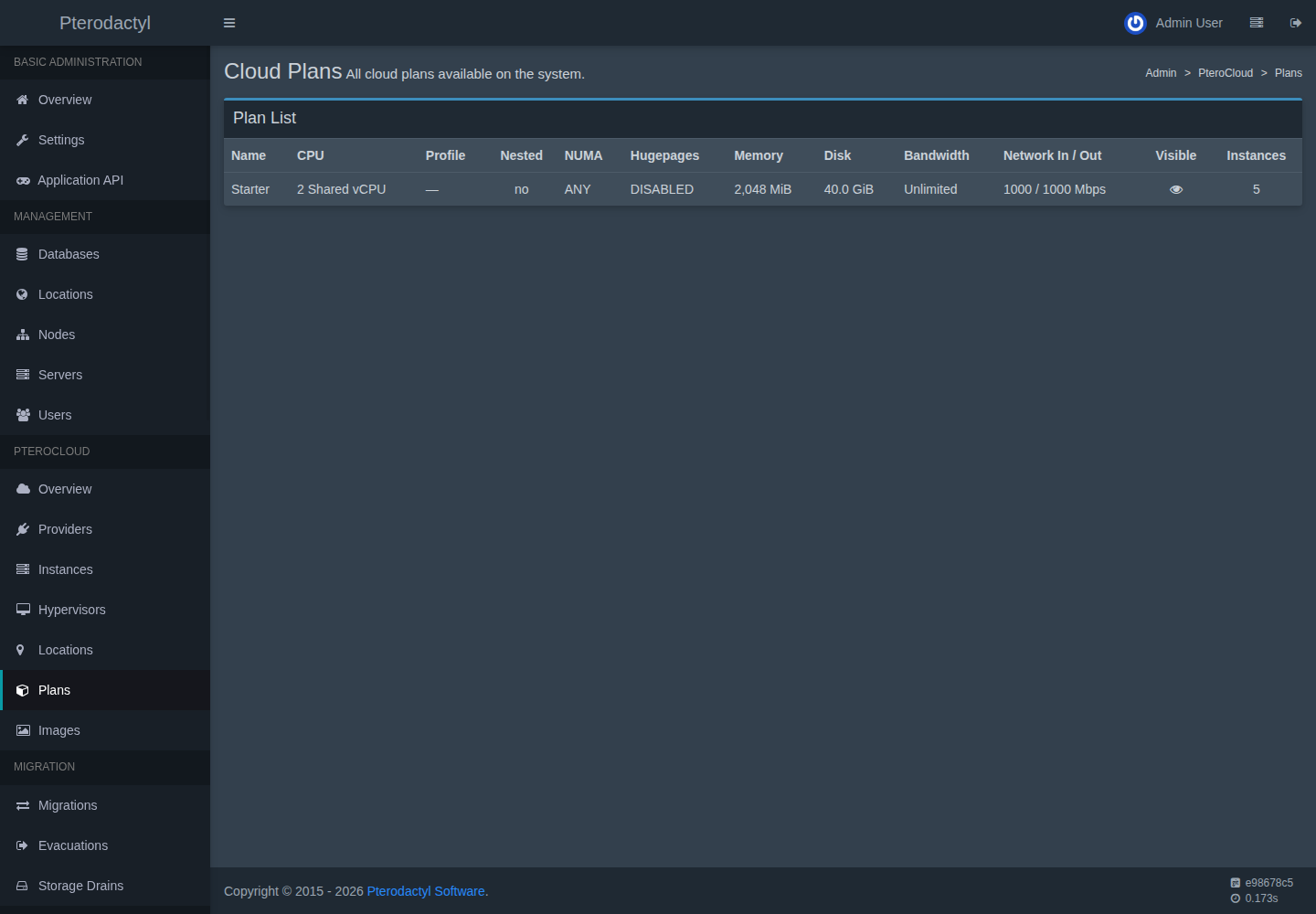Click the Pterodactyl logo title
The width and height of the screenshot is (1316, 914).
105,23
